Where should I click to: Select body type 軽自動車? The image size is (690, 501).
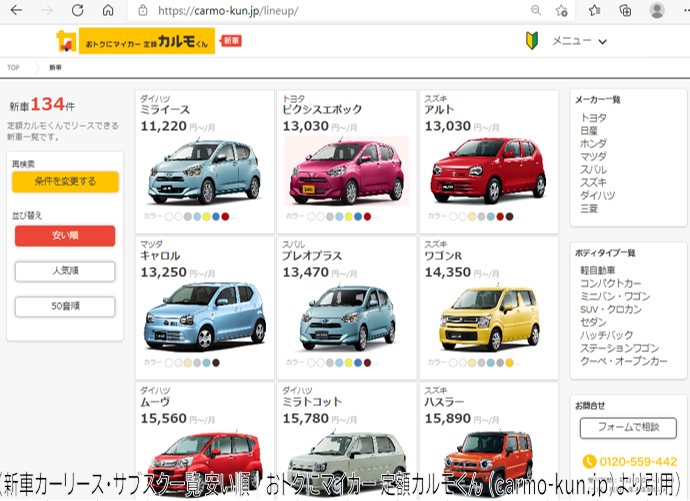(x=598, y=271)
